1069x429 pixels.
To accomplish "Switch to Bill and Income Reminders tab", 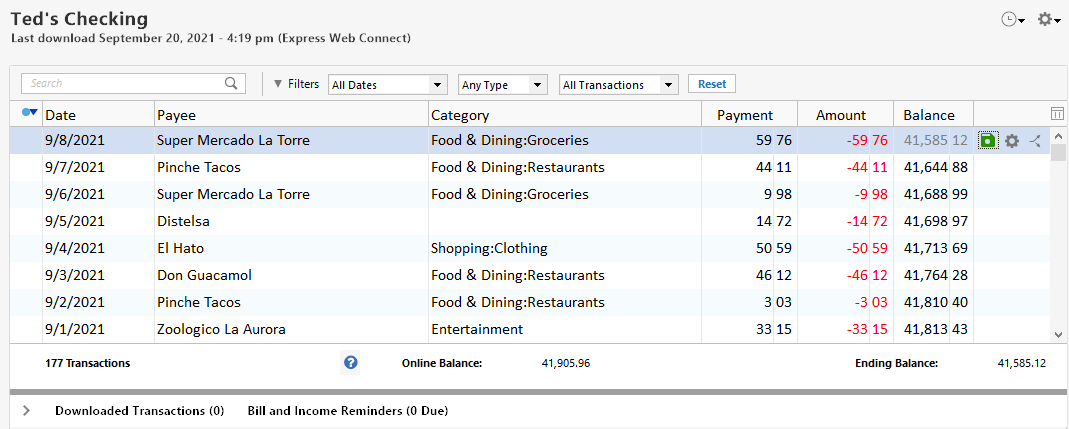I will tap(347, 411).
